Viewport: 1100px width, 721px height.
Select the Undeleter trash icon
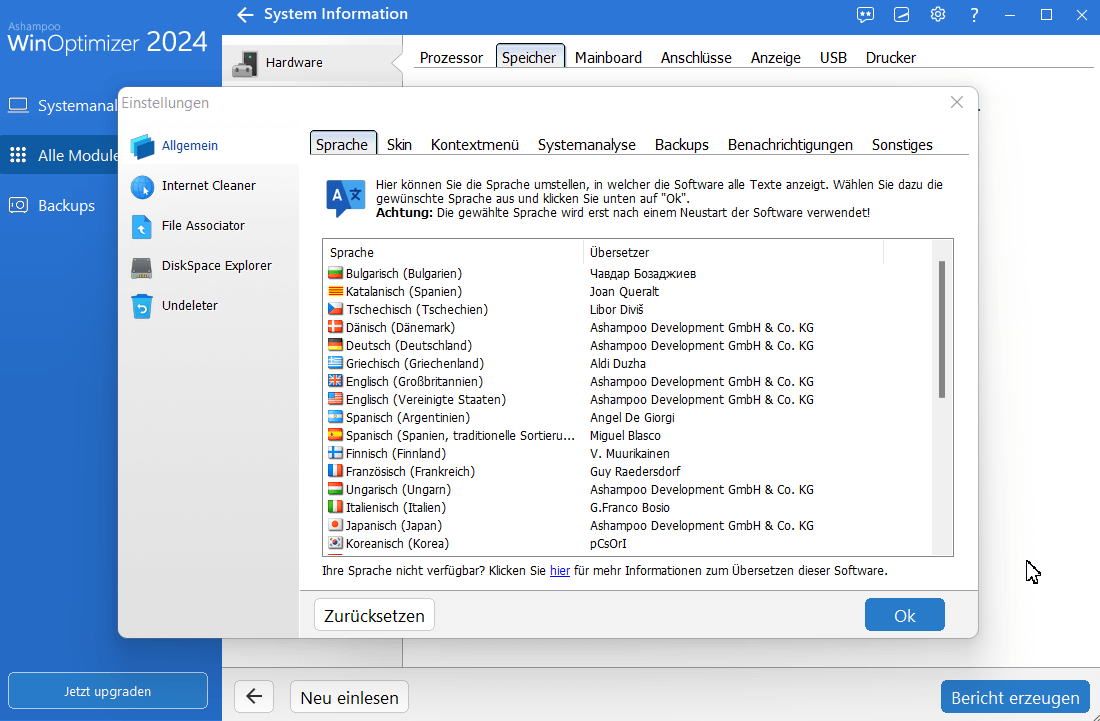[142, 306]
